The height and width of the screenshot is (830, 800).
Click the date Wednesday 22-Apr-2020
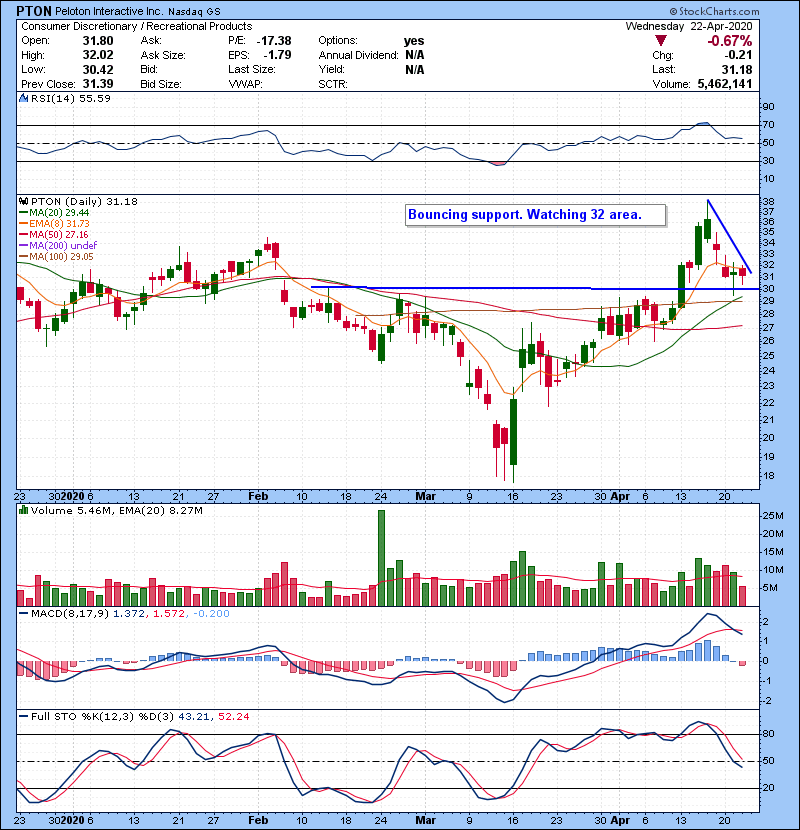pyautogui.click(x=689, y=26)
